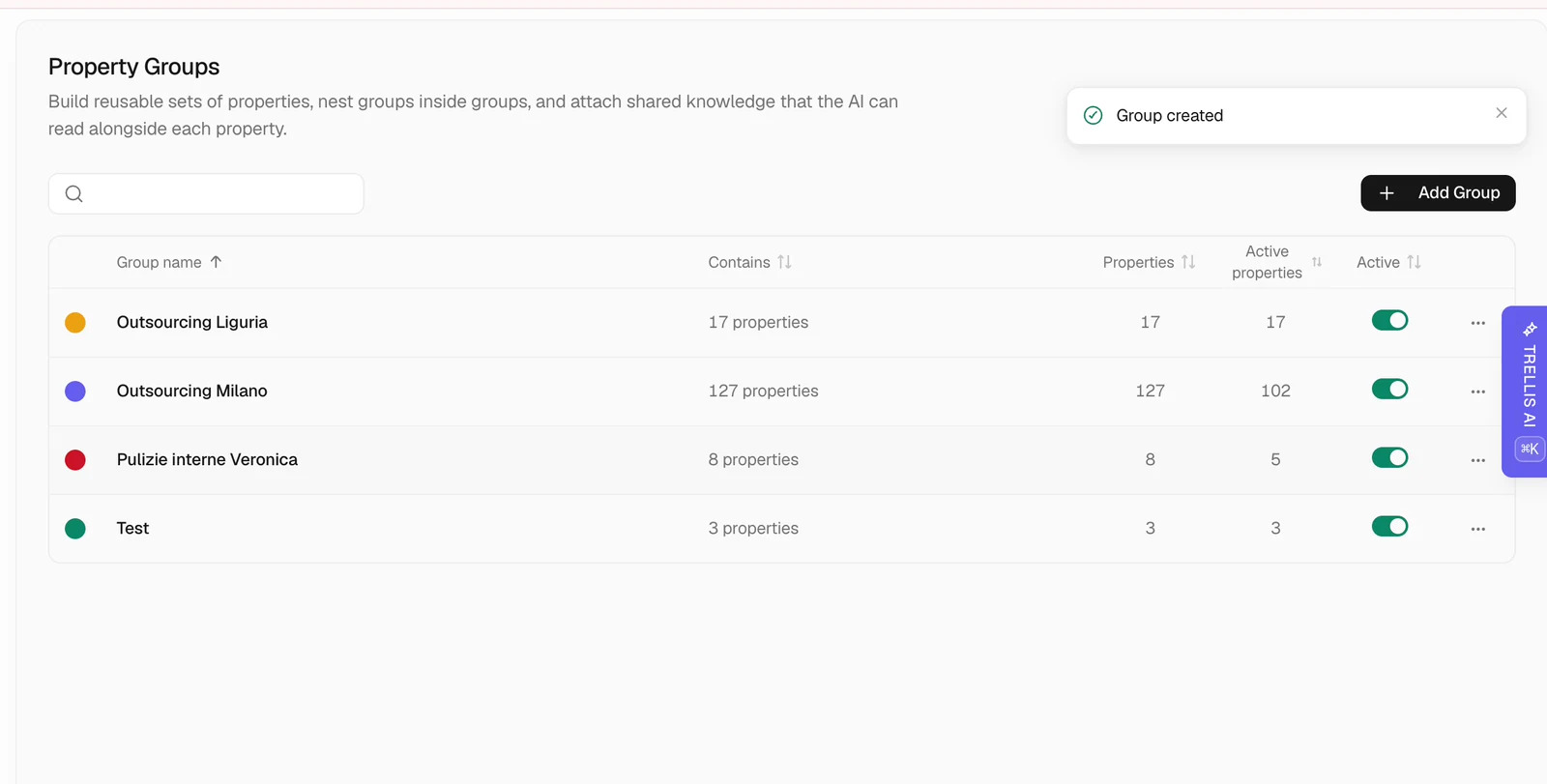The width and height of the screenshot is (1547, 784).
Task: Sort by the Properties column
Action: [x=1188, y=262]
